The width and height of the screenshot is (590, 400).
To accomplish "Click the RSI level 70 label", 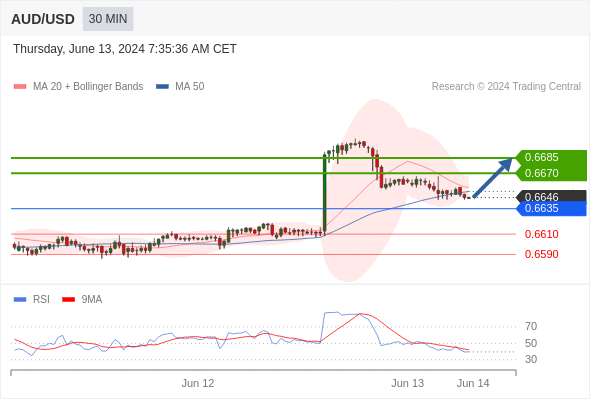I will pyautogui.click(x=531, y=326).
